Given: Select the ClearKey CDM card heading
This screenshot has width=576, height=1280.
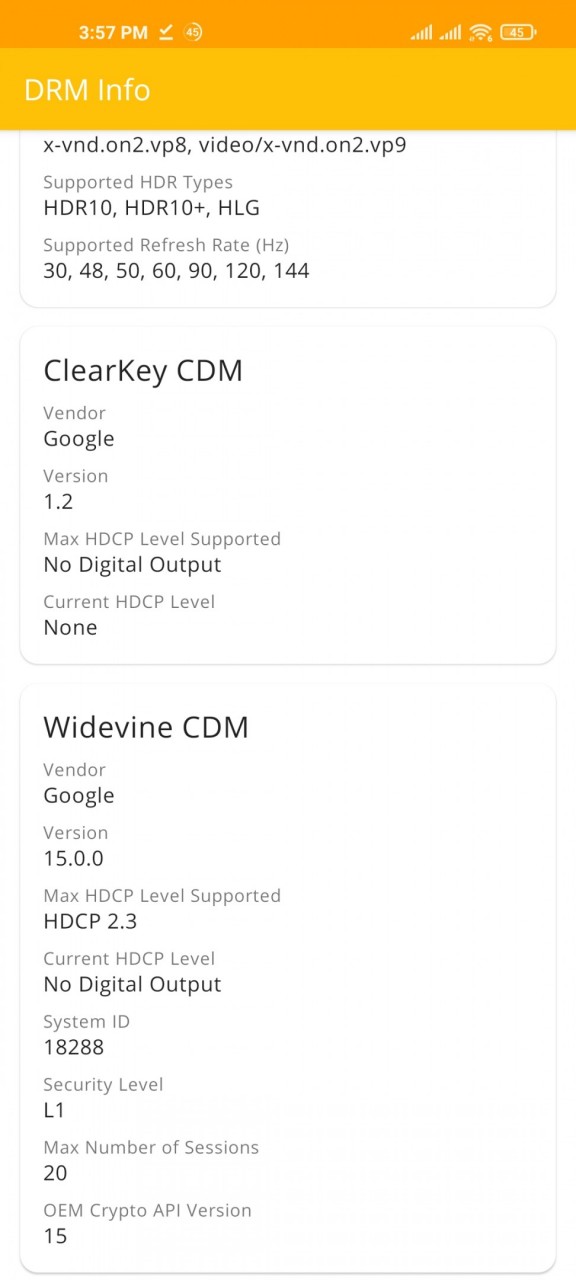Looking at the screenshot, I should click(x=143, y=371).
